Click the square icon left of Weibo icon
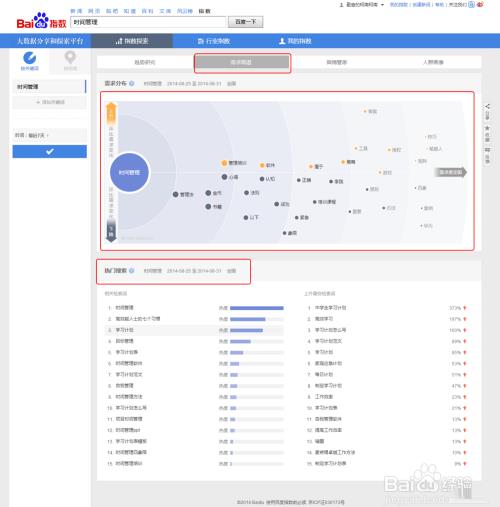Screen dimensions: 500x507 [x=471, y=4]
